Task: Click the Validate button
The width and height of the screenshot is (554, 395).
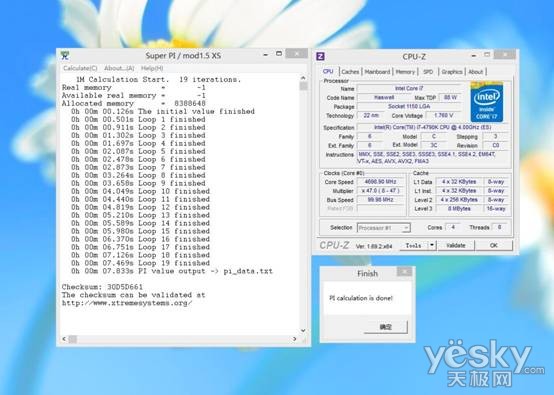Action: [x=456, y=245]
